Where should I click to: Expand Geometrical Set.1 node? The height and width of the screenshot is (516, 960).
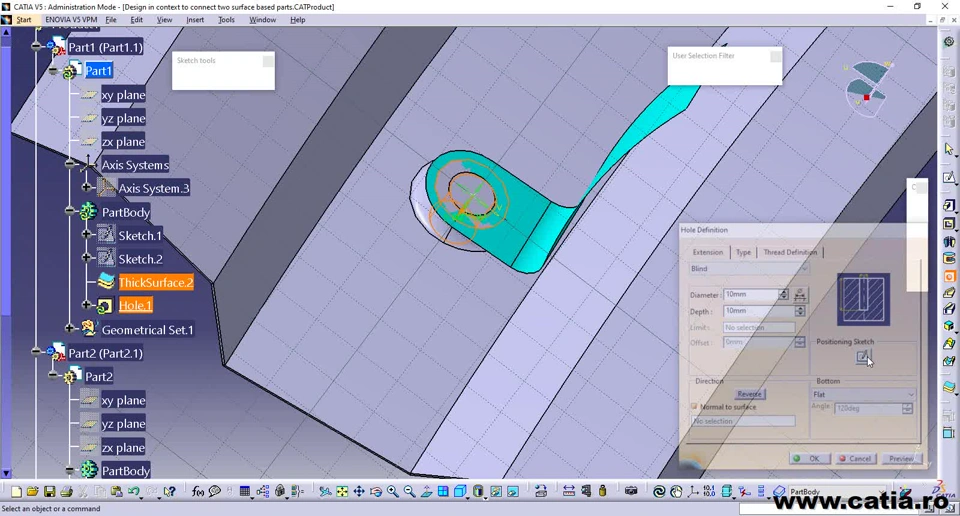[70, 329]
